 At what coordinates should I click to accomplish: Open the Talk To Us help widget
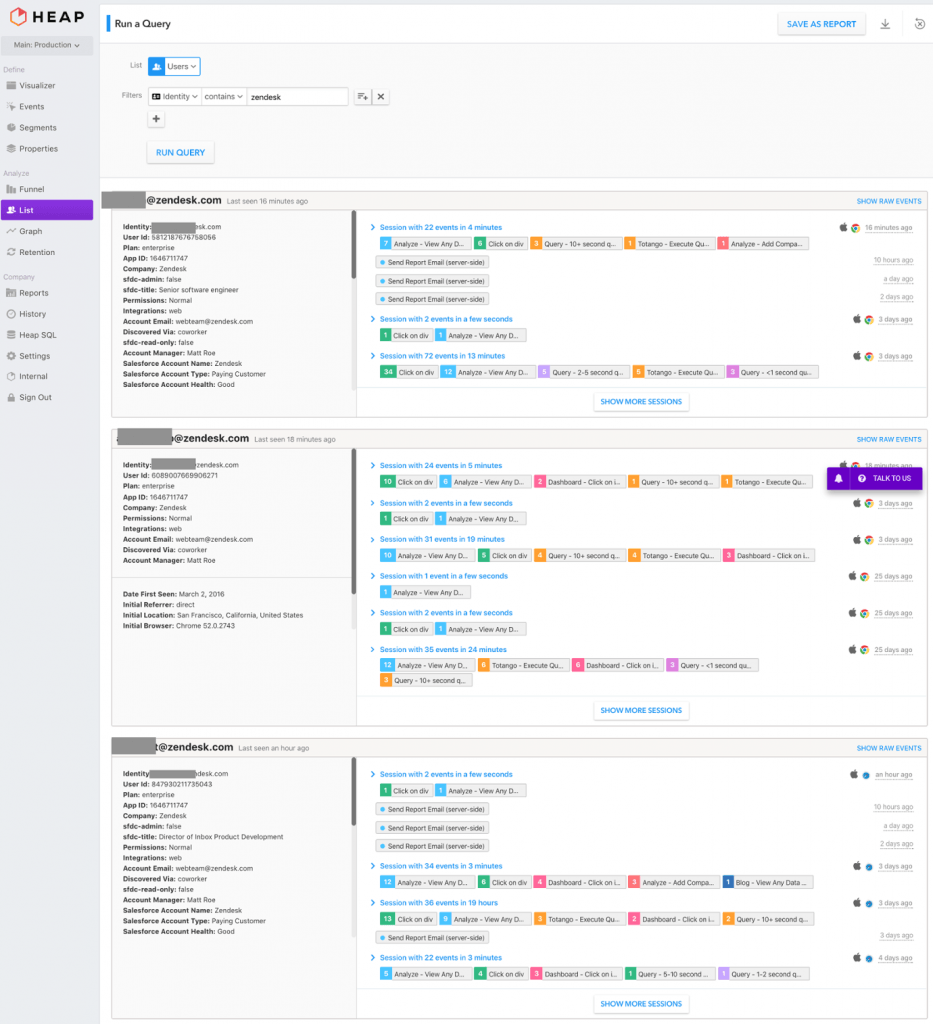885,479
